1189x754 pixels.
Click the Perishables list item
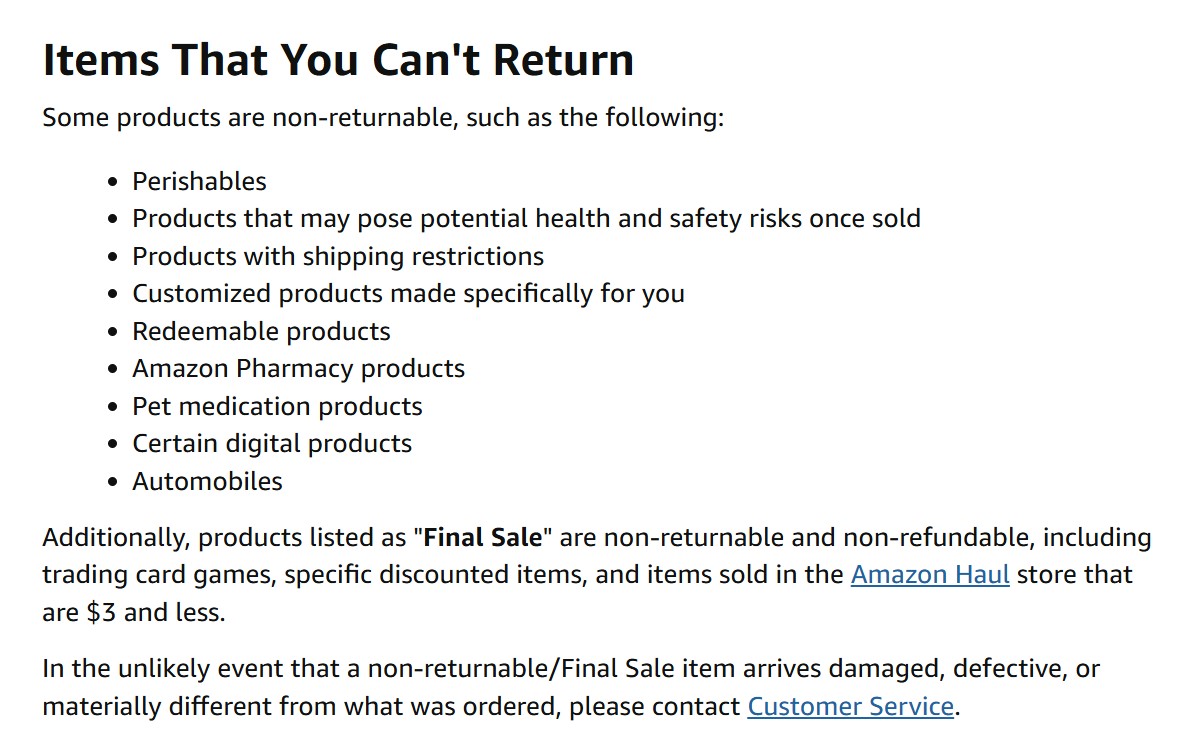point(199,181)
